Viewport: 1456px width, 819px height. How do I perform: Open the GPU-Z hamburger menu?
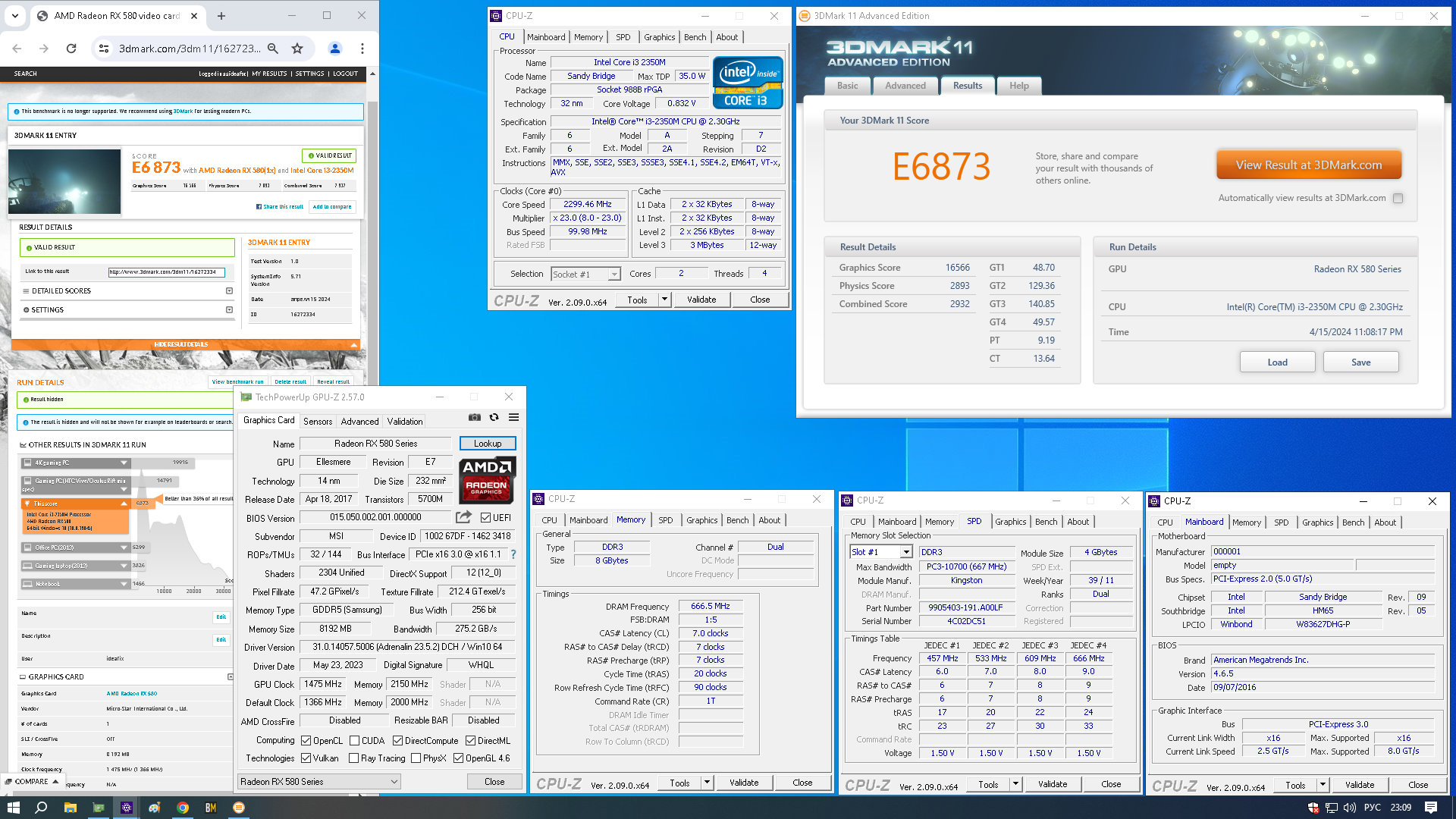click(x=513, y=417)
